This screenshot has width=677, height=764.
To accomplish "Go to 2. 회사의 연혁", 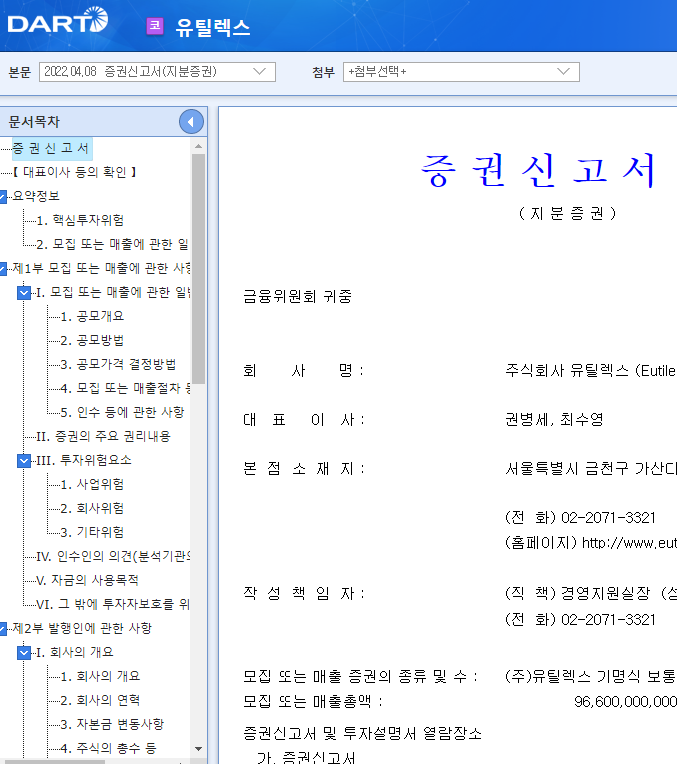I will [100, 700].
